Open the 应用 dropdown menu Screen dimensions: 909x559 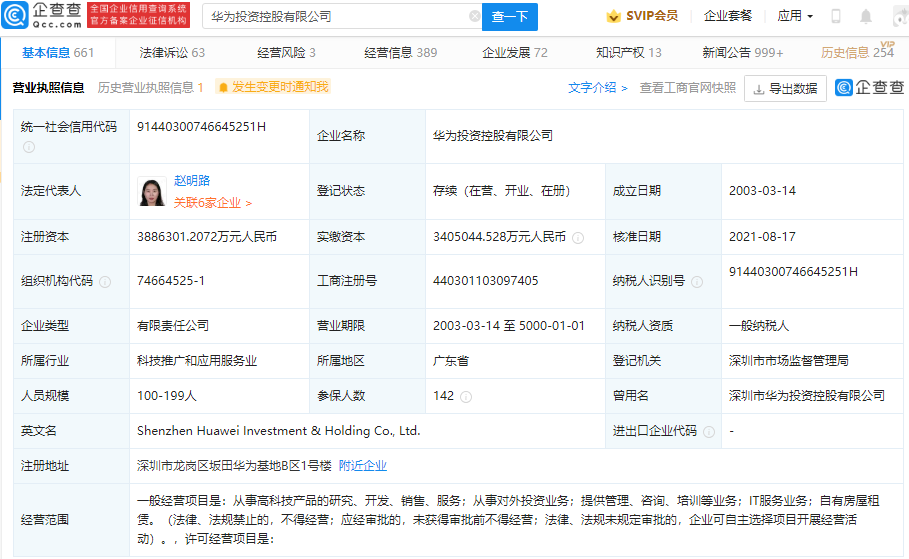click(795, 16)
